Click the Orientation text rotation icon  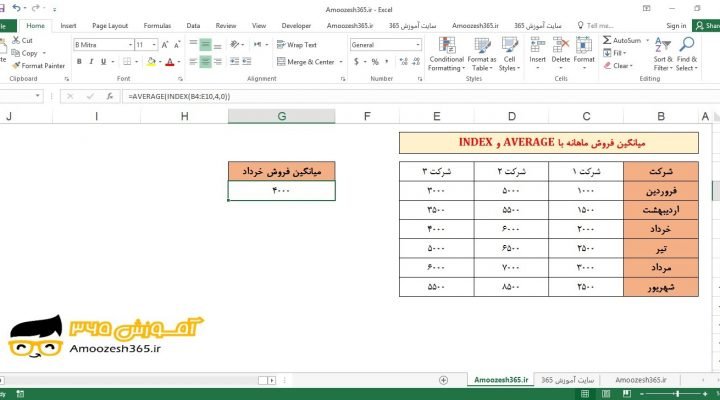235,45
